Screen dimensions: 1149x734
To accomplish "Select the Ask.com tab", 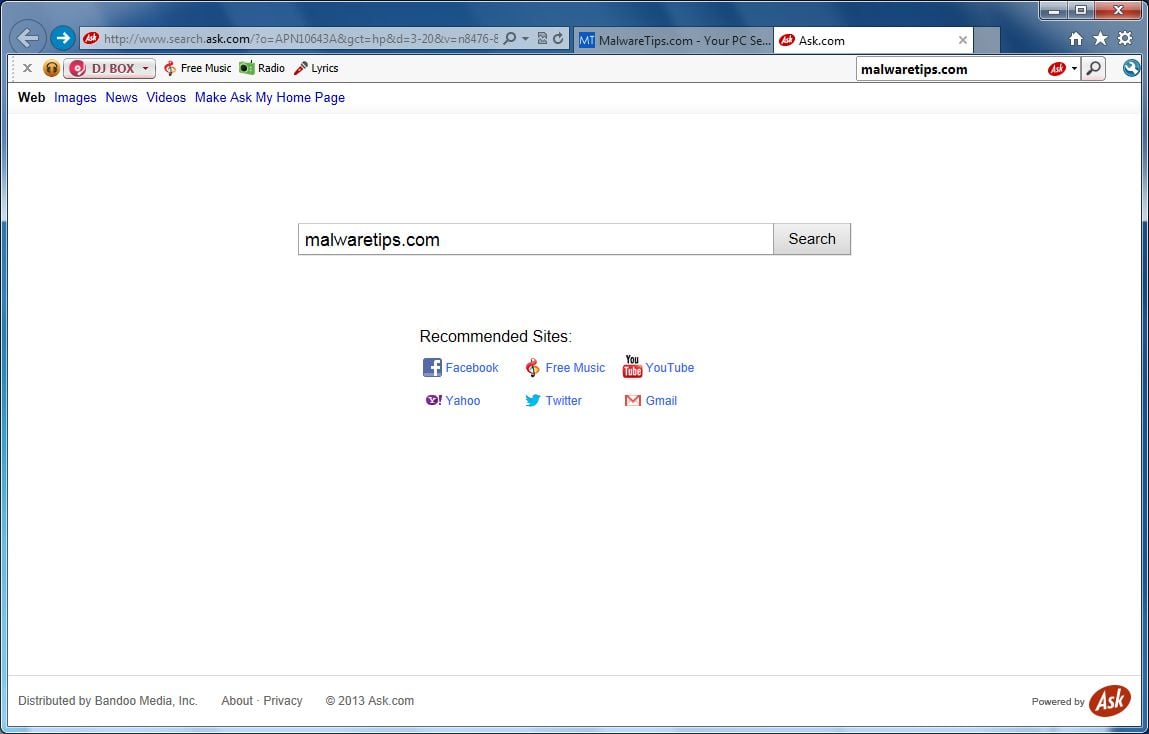I will pos(873,41).
